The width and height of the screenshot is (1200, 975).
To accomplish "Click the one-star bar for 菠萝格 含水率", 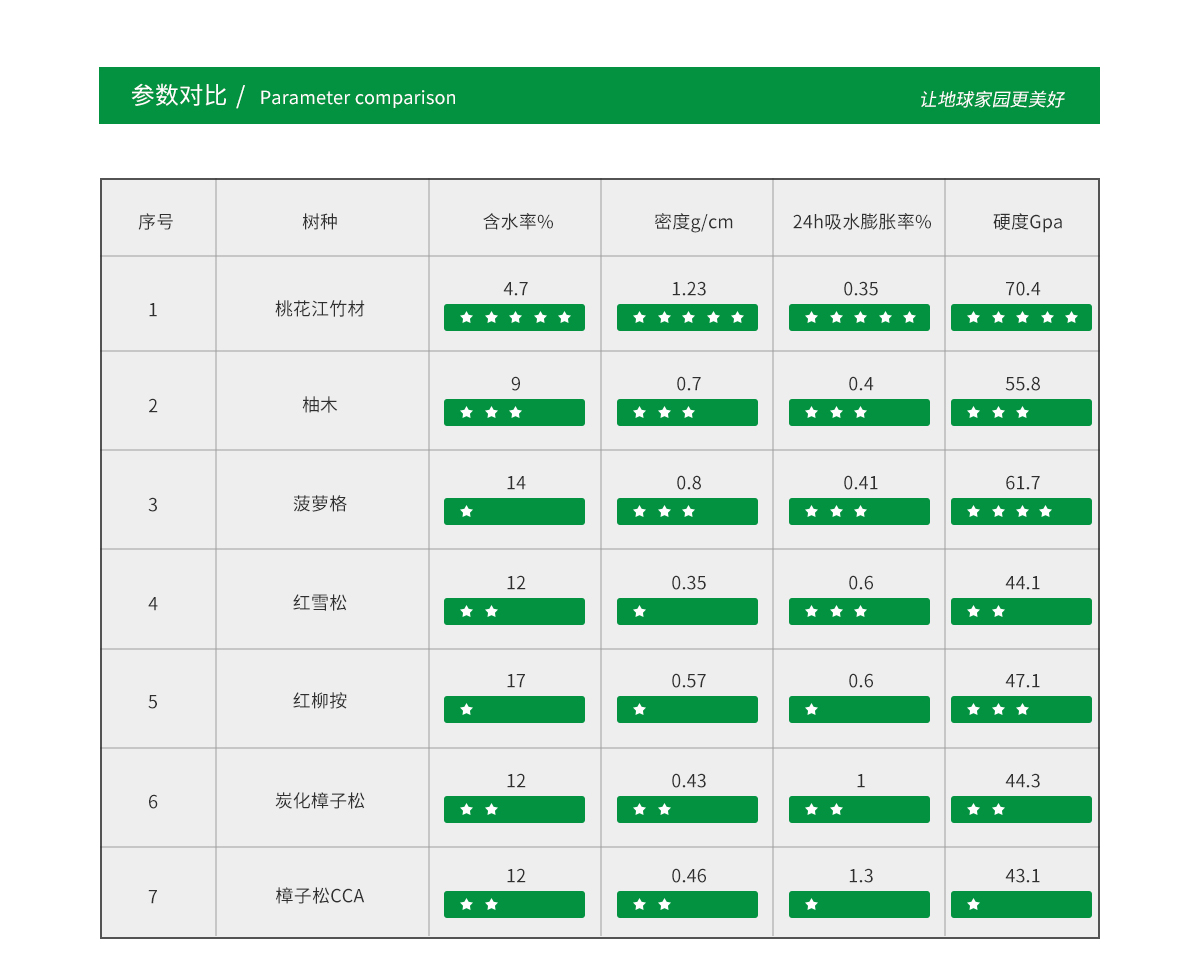I will pos(514,511).
